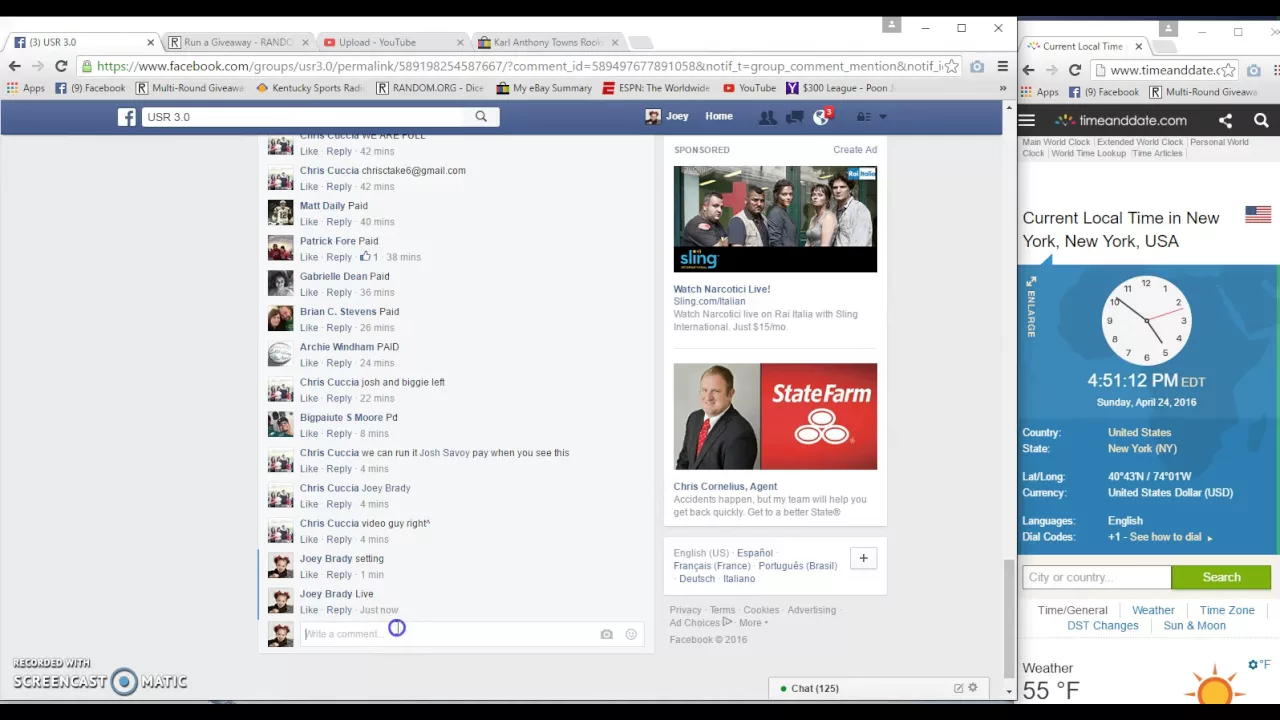Open the Kentucky Sports Radio bookmark
Viewport: 1280px width, 720px height.
pyautogui.click(x=310, y=88)
